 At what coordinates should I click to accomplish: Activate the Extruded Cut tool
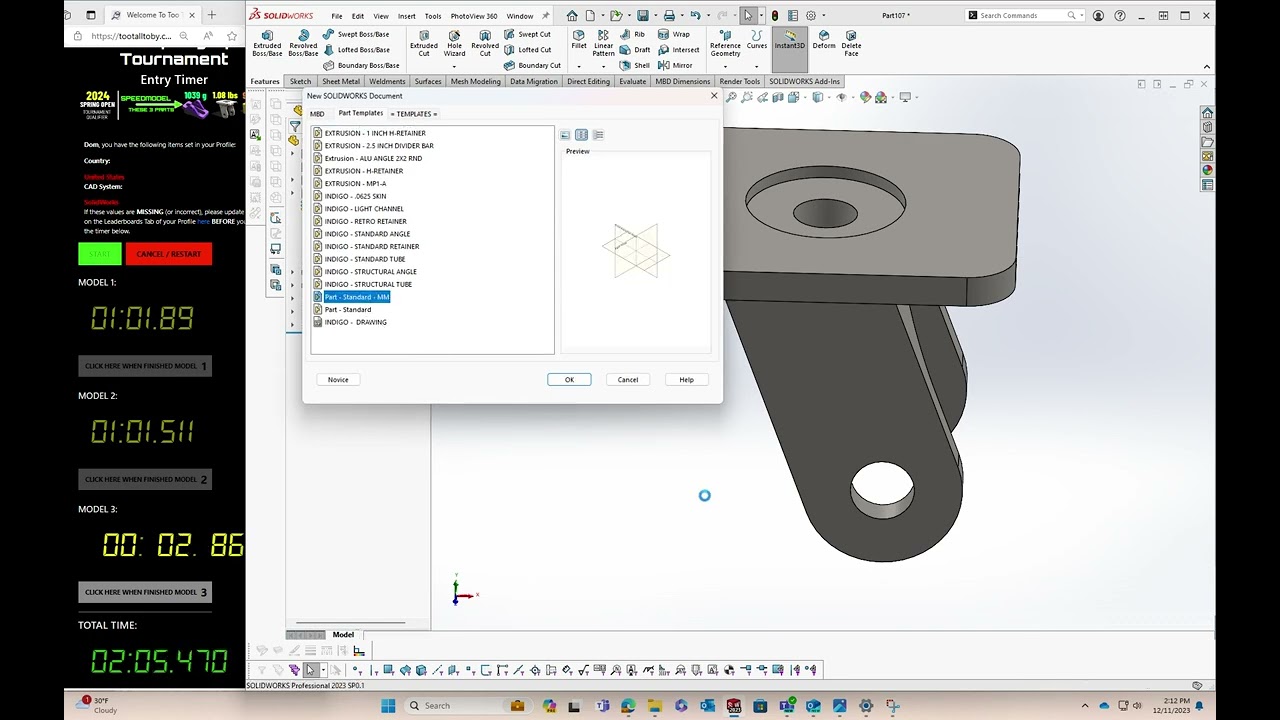coord(424,42)
